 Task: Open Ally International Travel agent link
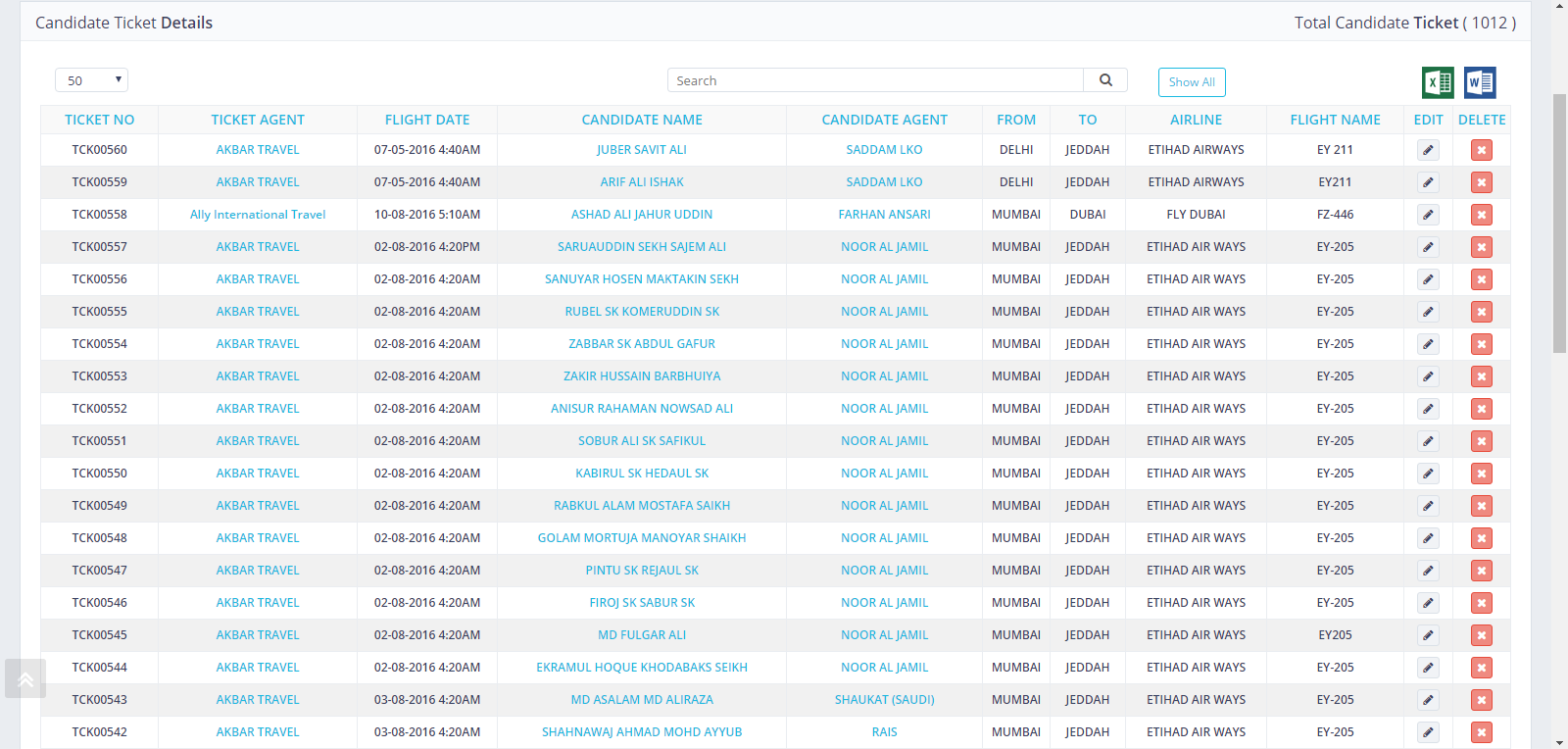click(x=258, y=215)
